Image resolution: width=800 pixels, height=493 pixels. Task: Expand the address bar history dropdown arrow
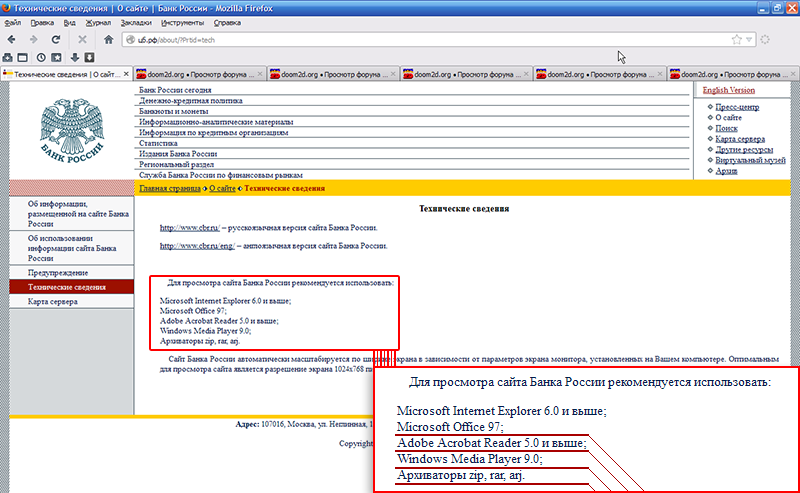tap(748, 39)
